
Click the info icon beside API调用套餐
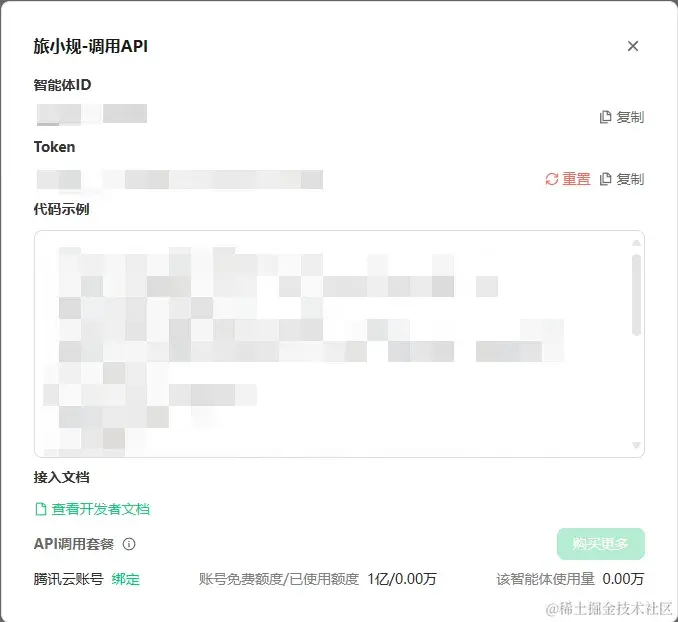click(x=129, y=544)
